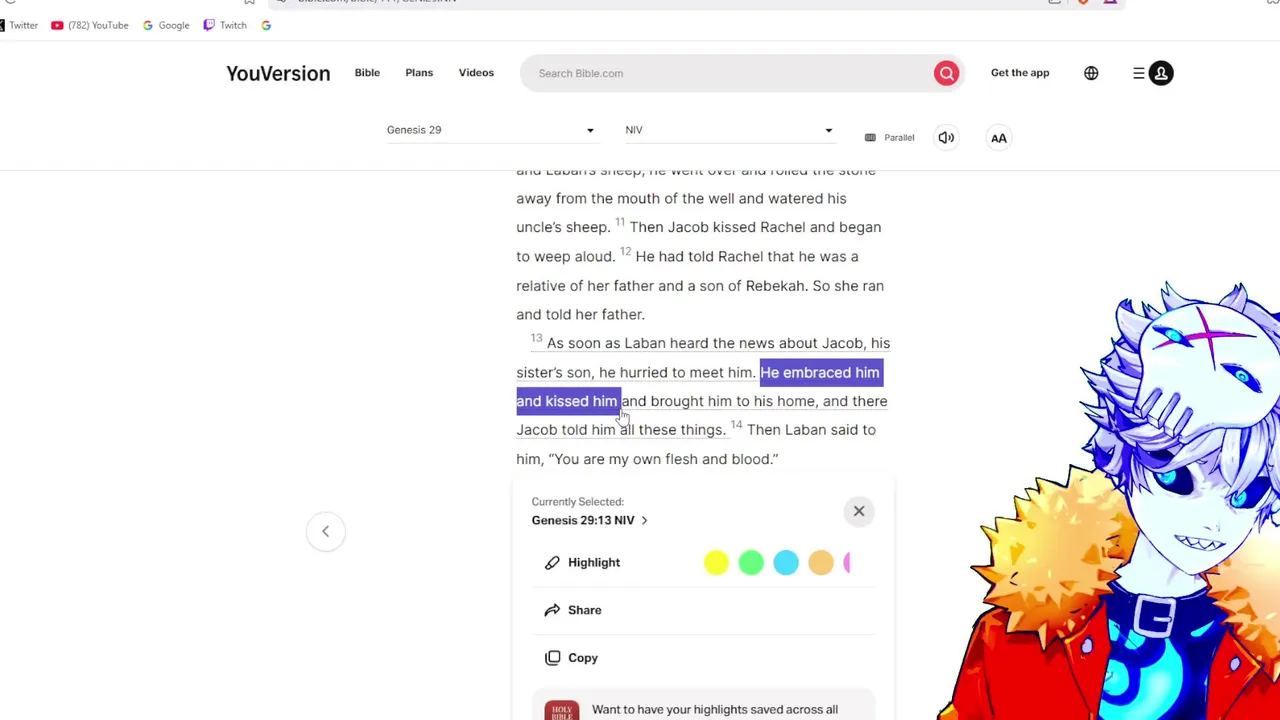Click the selected text "He embraced him"
The image size is (1280, 720).
[x=820, y=372]
